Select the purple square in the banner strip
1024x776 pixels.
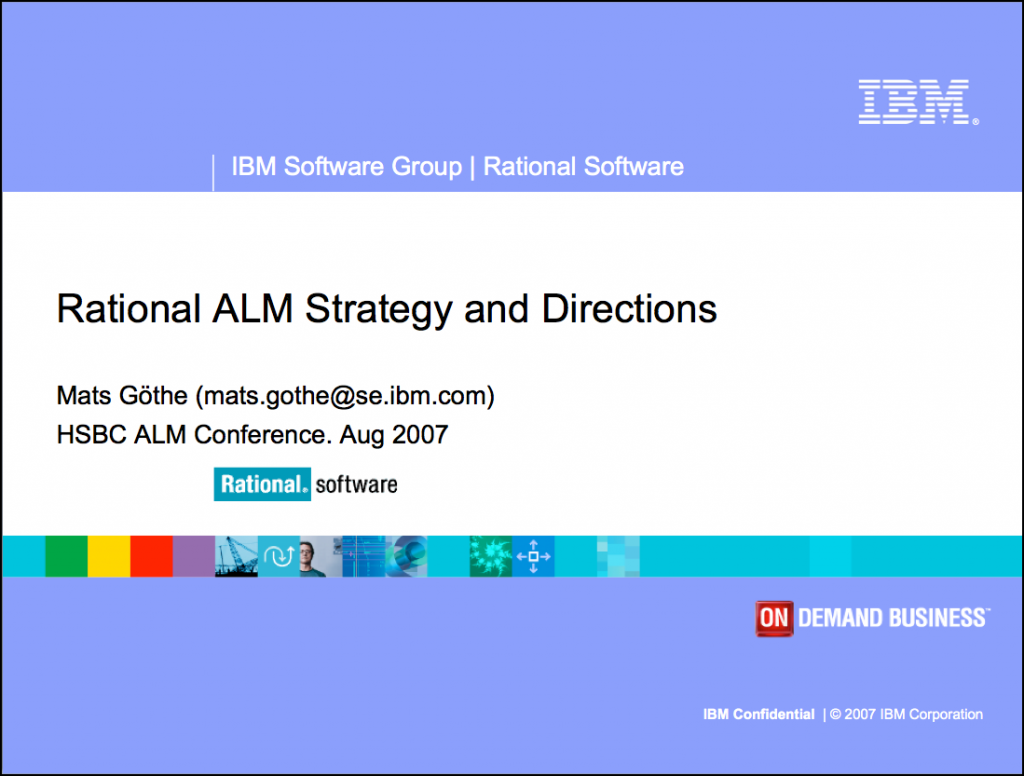point(193,556)
